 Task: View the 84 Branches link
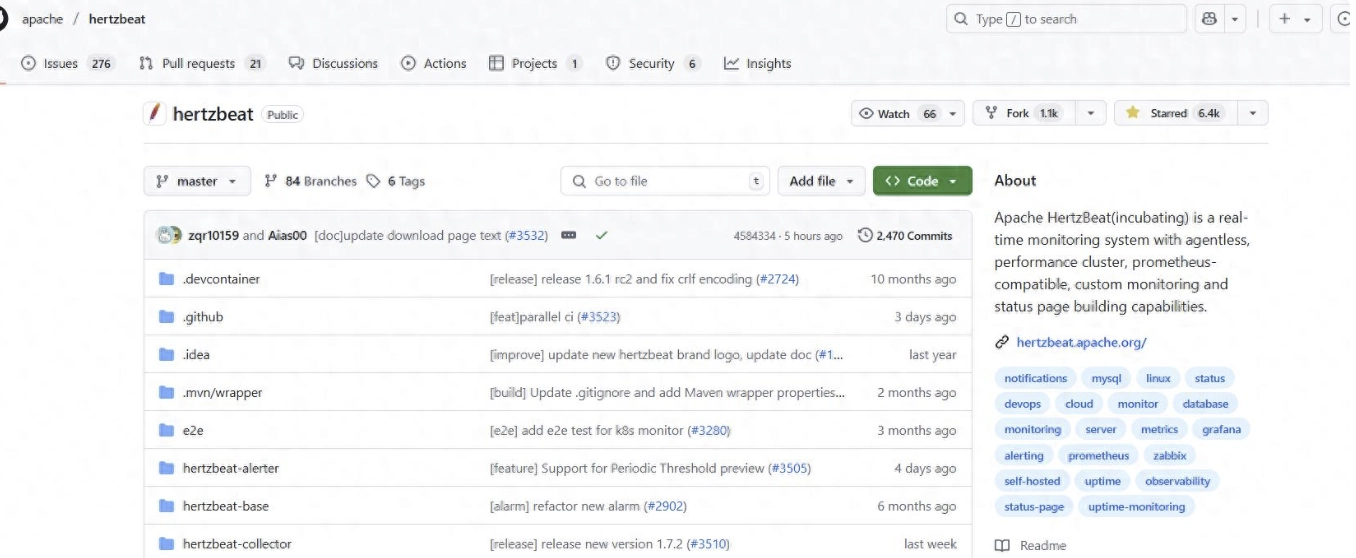(310, 181)
